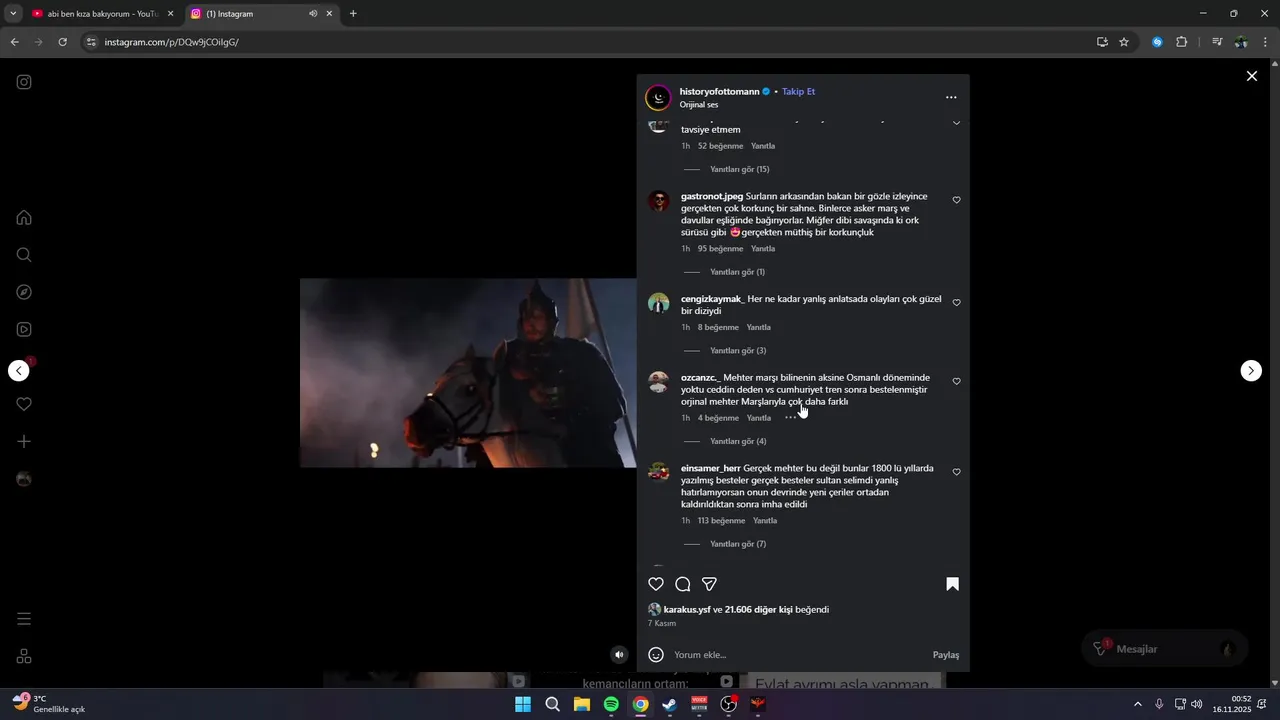Viewport: 1280px width, 720px height.
Task: Reply to einsamer_herr with Yanıtla
Action: click(x=765, y=521)
